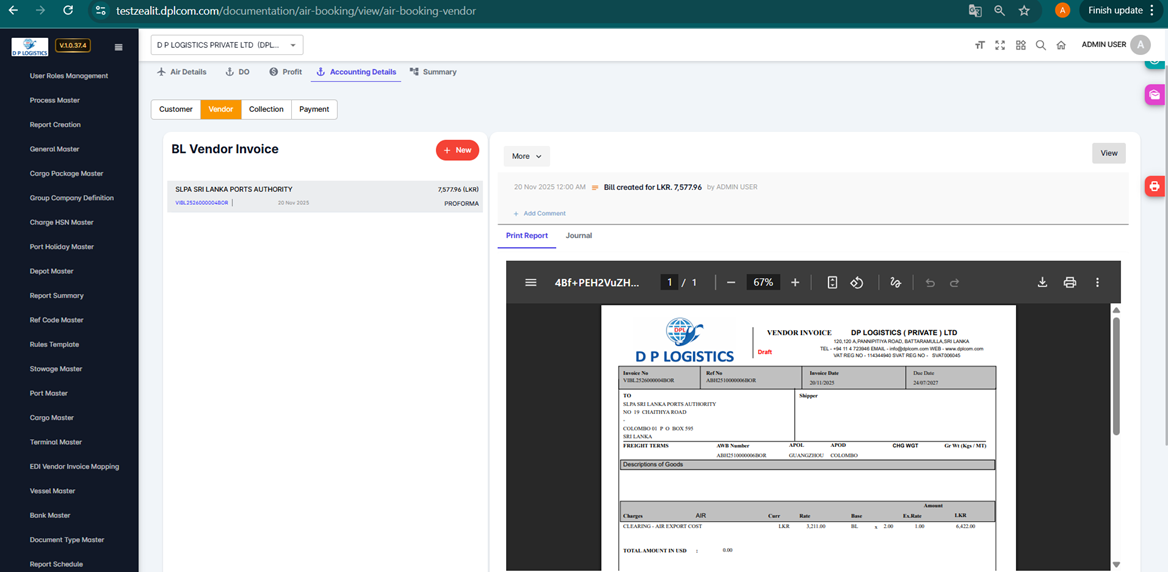Open the D P Logistics company dropdown
1168x572 pixels.
coord(227,45)
